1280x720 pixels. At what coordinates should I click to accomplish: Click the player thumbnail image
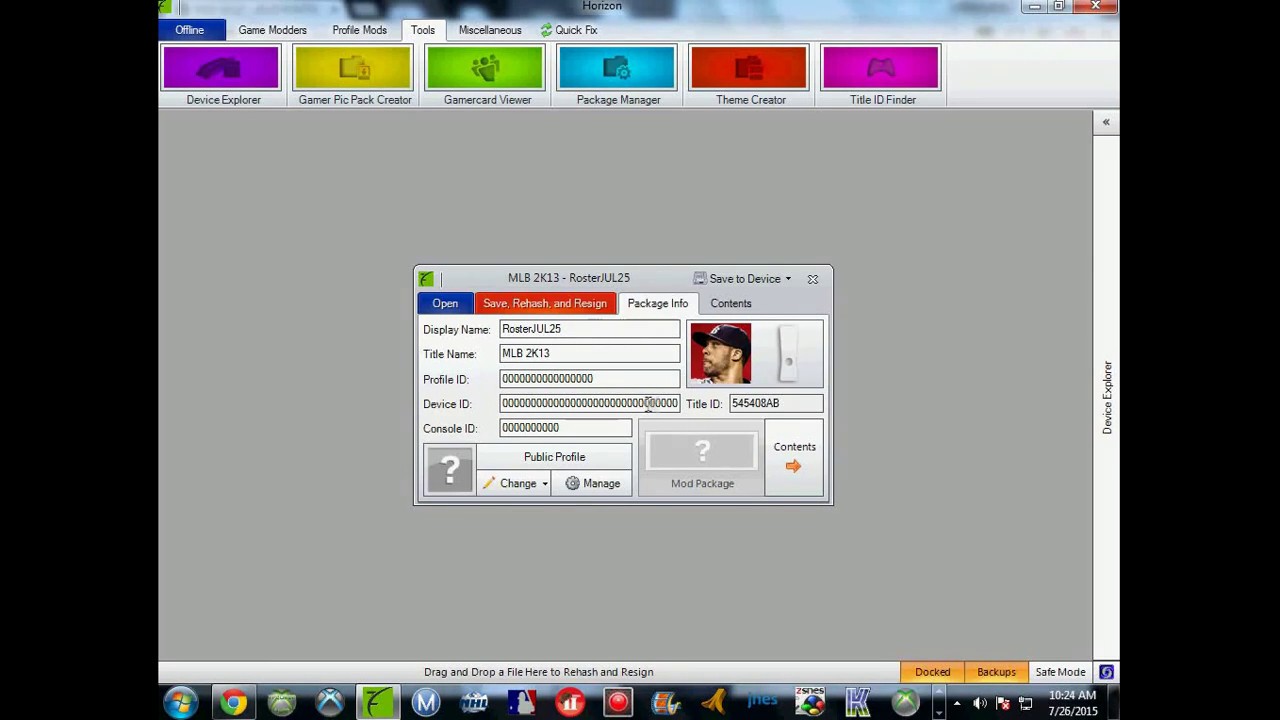click(x=720, y=353)
